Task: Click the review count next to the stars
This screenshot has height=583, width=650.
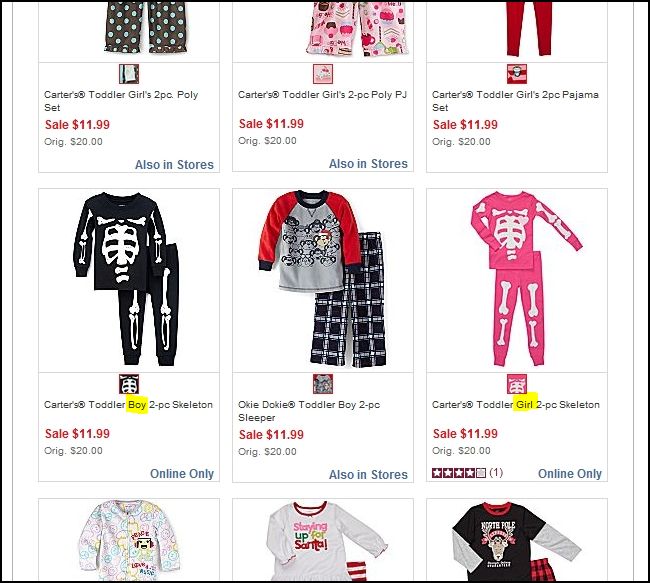Action: [496, 472]
